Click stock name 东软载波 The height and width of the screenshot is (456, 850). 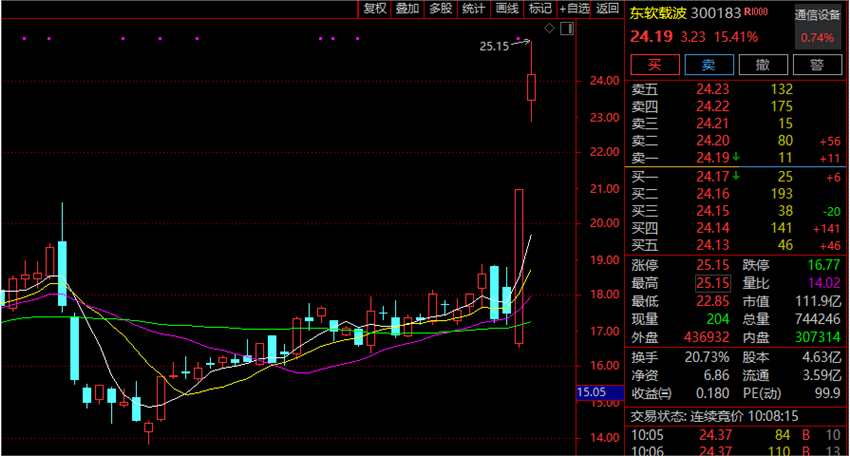(658, 13)
